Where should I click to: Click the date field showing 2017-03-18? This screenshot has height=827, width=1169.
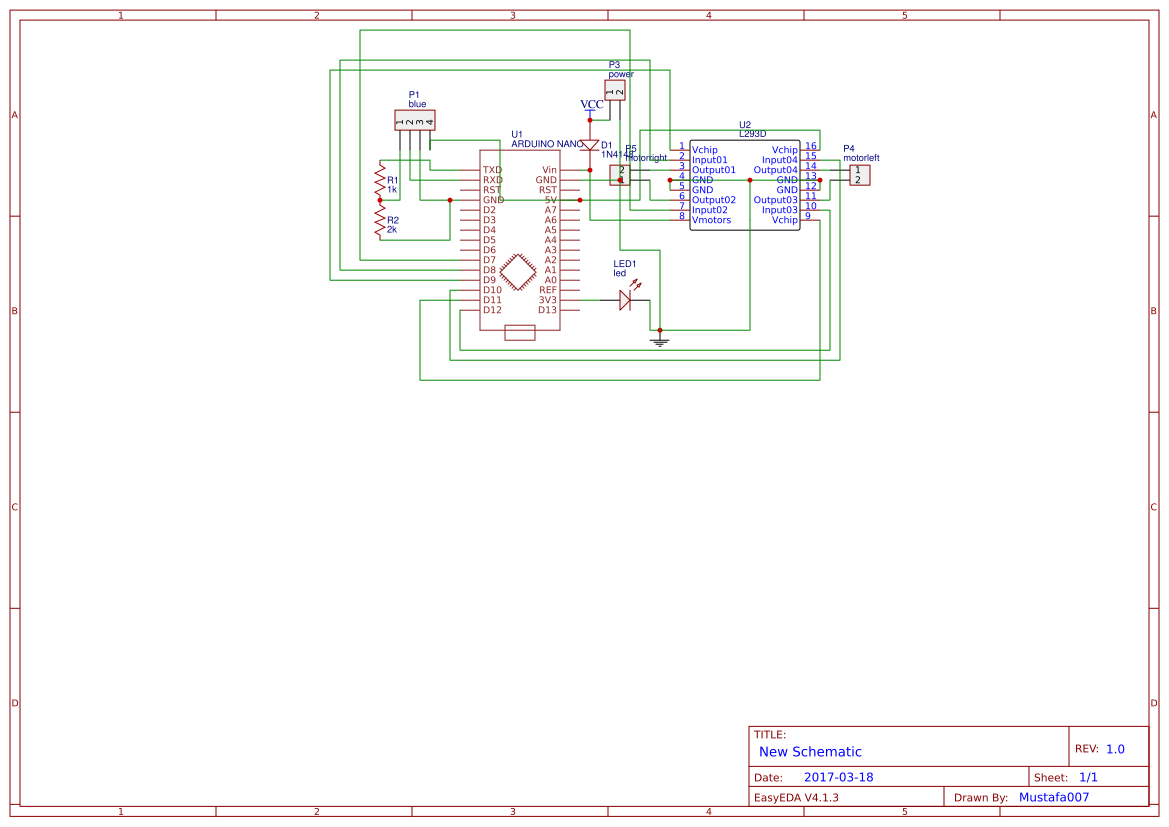(x=840, y=776)
